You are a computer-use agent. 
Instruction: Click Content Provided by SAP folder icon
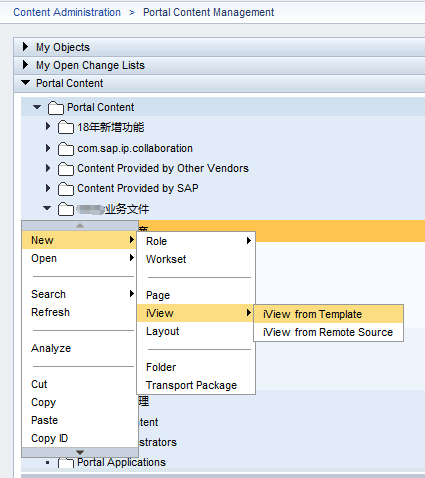[66, 189]
